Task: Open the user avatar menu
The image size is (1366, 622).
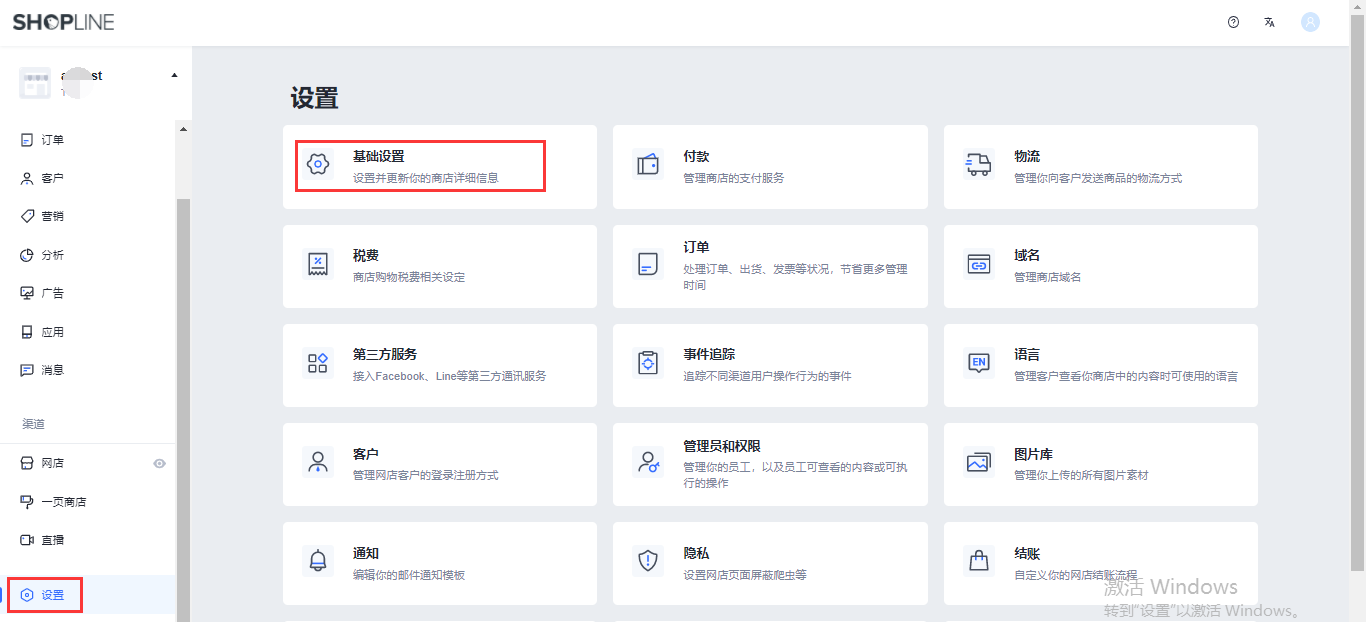Action: click(1310, 22)
